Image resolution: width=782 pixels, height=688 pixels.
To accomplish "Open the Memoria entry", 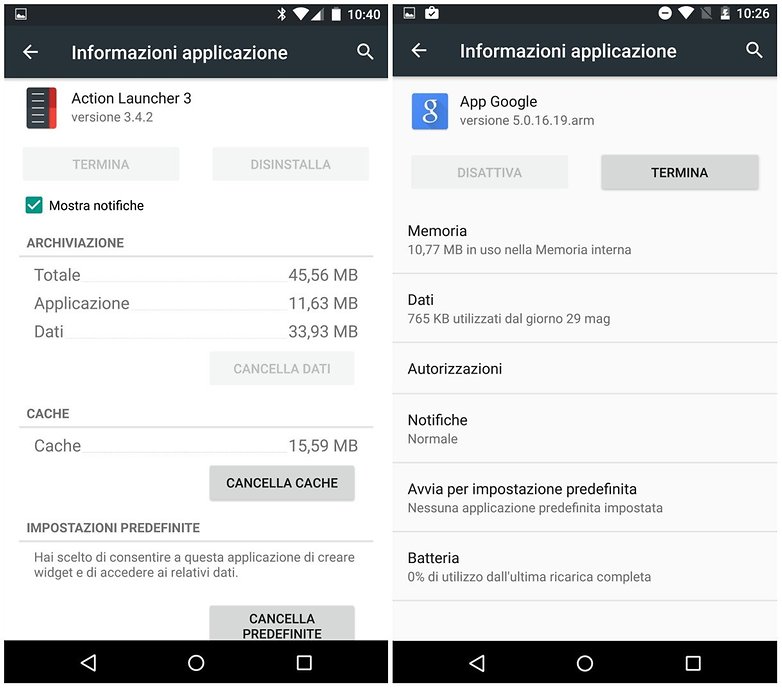I will pos(585,240).
